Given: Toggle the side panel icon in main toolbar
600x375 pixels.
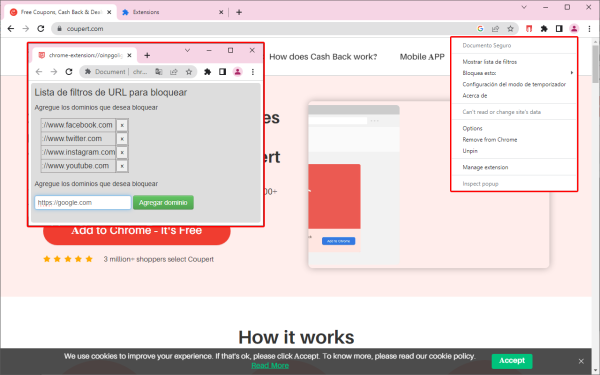Looking at the screenshot, I should (x=559, y=29).
